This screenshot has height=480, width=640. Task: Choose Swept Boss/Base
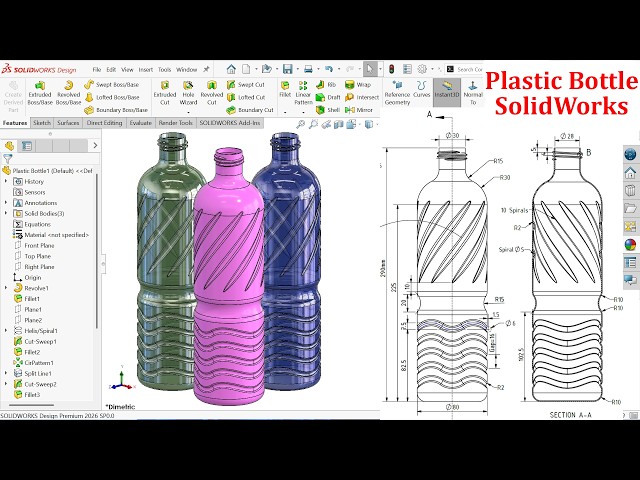click(x=112, y=84)
